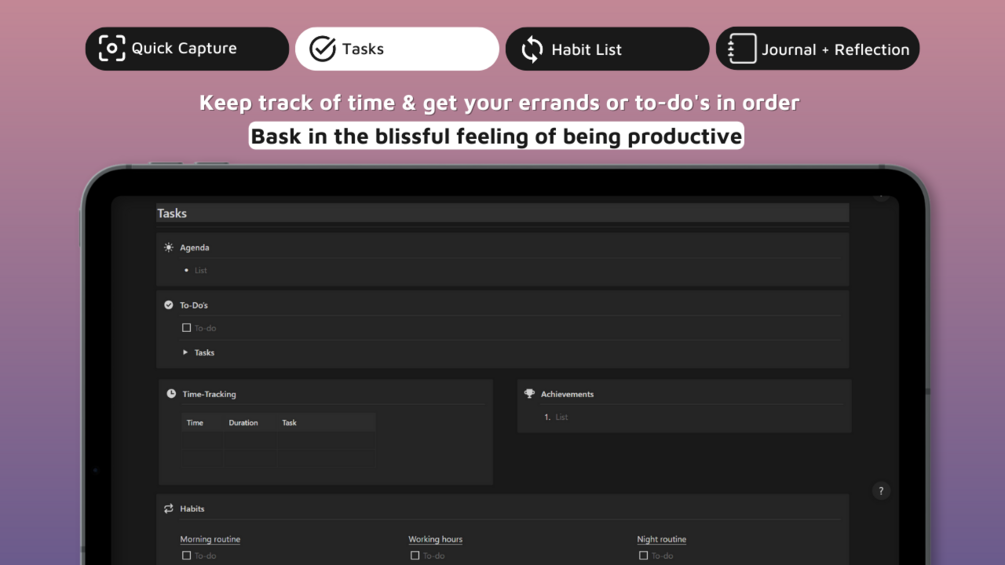1005x565 pixels.
Task: Click the Time column header
Action: point(195,423)
